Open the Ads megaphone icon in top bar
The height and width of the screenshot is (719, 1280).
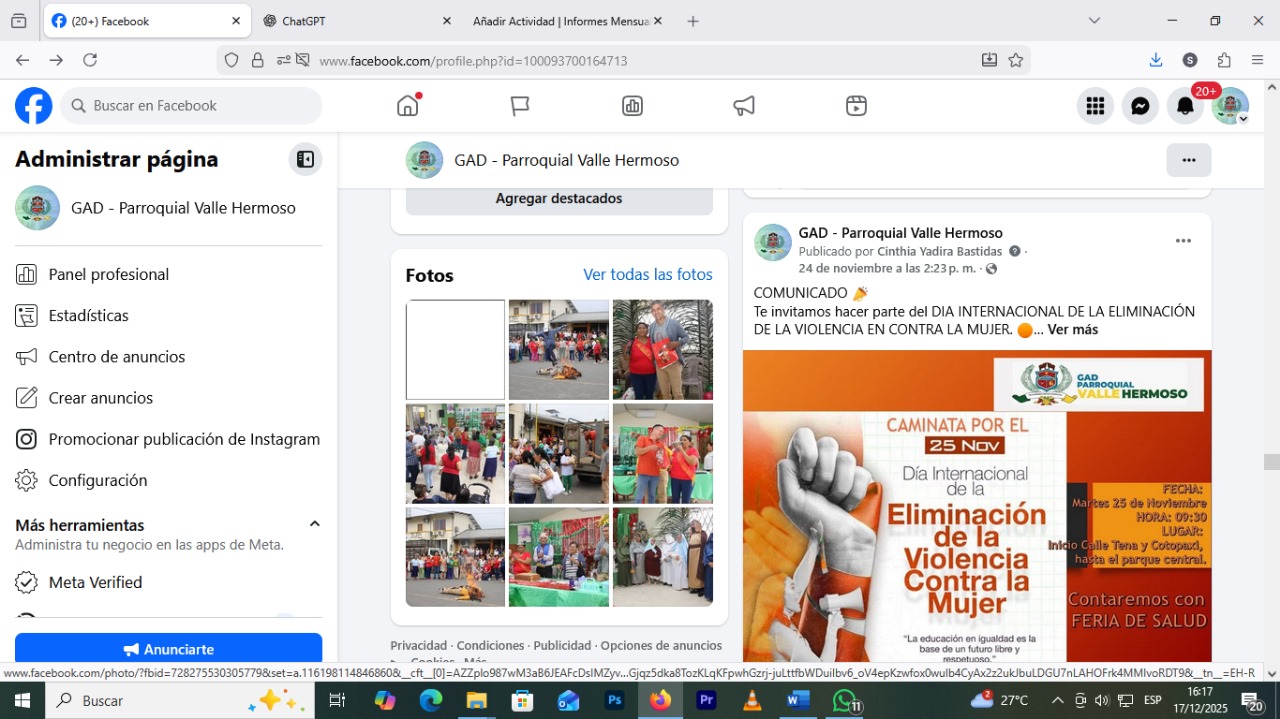pyautogui.click(x=744, y=106)
